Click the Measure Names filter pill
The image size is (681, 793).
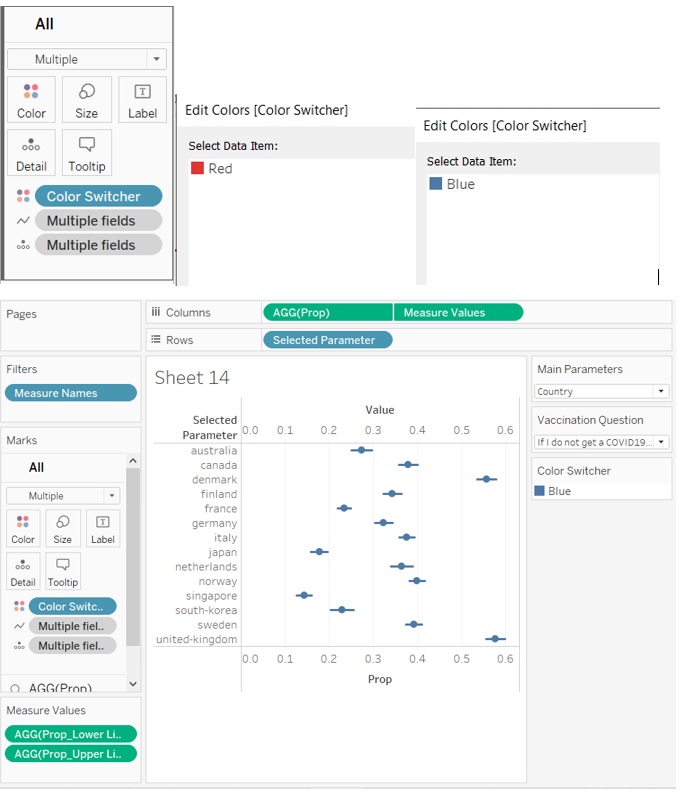tap(70, 393)
